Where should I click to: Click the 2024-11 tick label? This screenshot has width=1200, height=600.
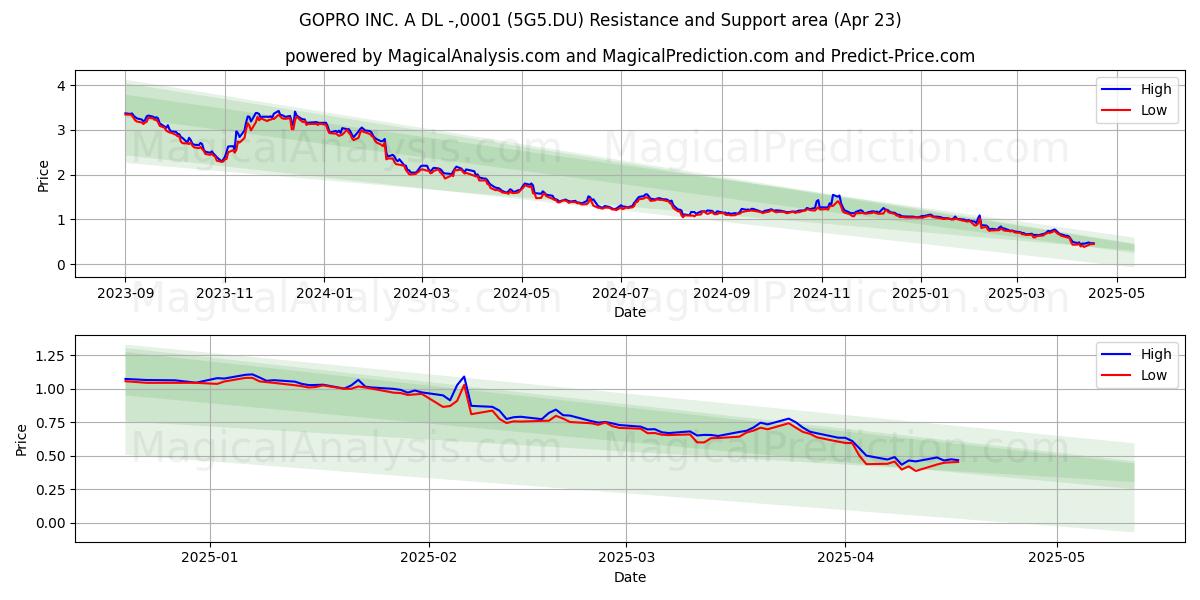pyautogui.click(x=822, y=293)
